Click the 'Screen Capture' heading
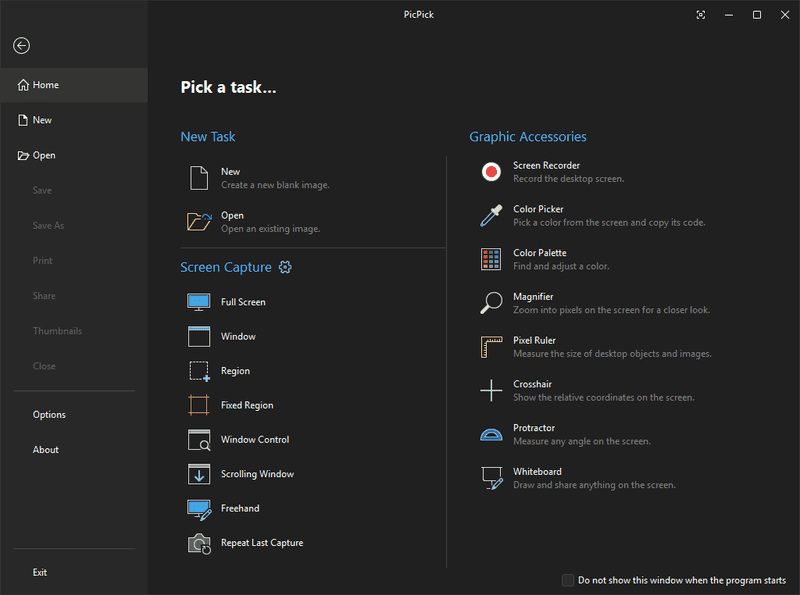The height and width of the screenshot is (595, 800). [226, 267]
